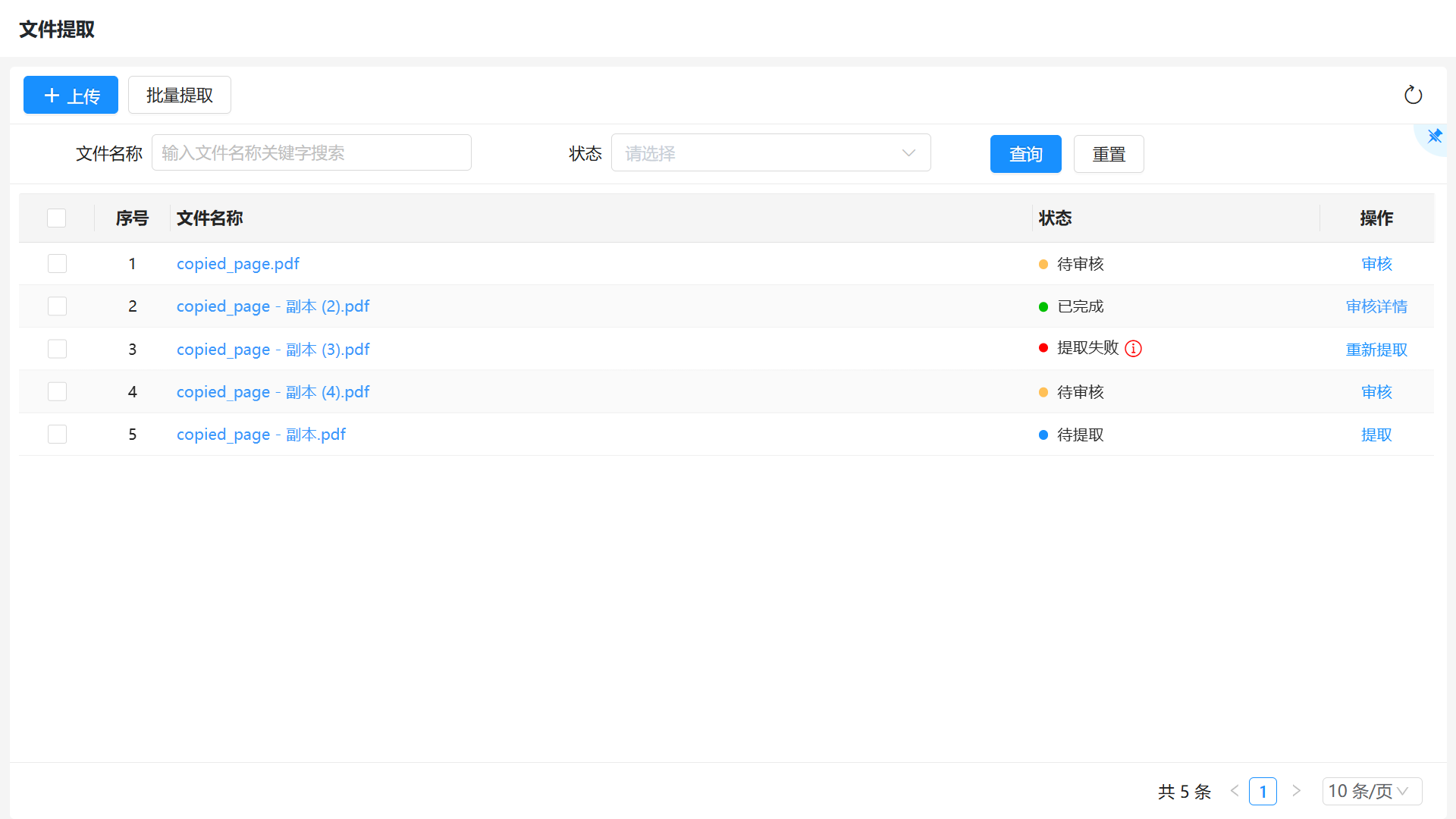The image size is (1456, 819).
Task: Open 审核详情 for the completed file
Action: tap(1376, 306)
